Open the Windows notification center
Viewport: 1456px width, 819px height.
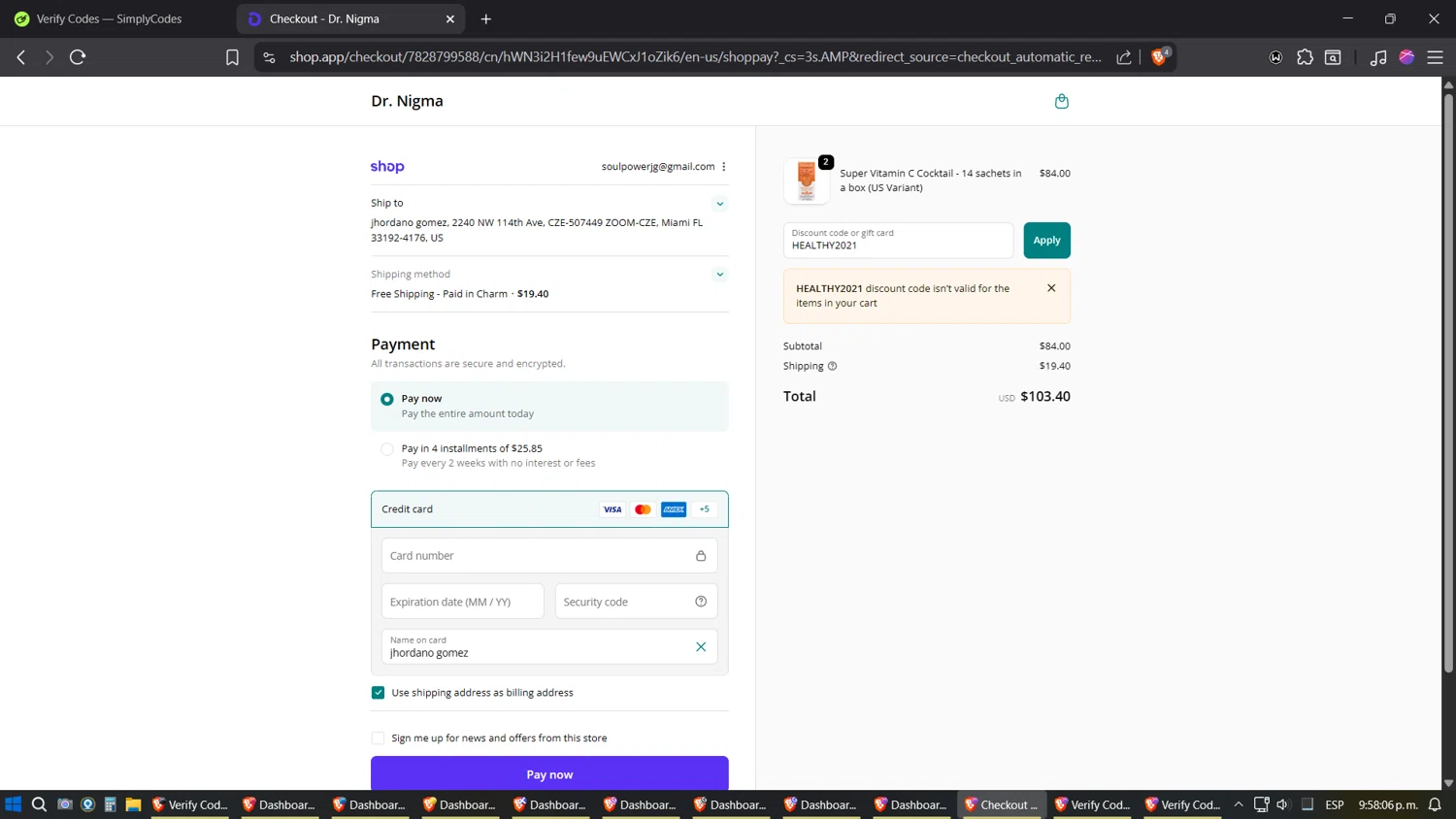coord(1435,804)
